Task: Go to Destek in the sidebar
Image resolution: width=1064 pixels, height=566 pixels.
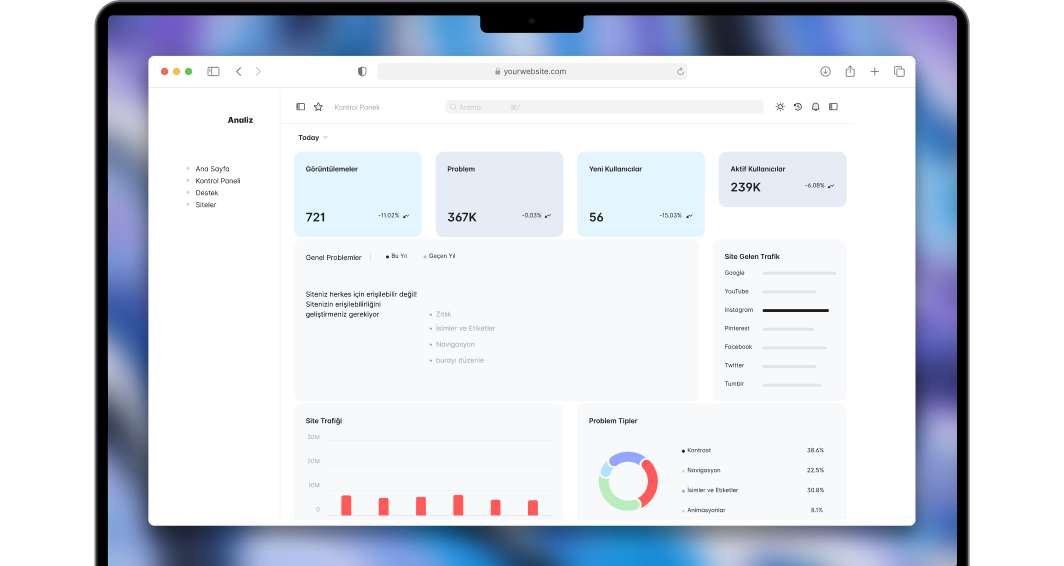Action: [207, 193]
